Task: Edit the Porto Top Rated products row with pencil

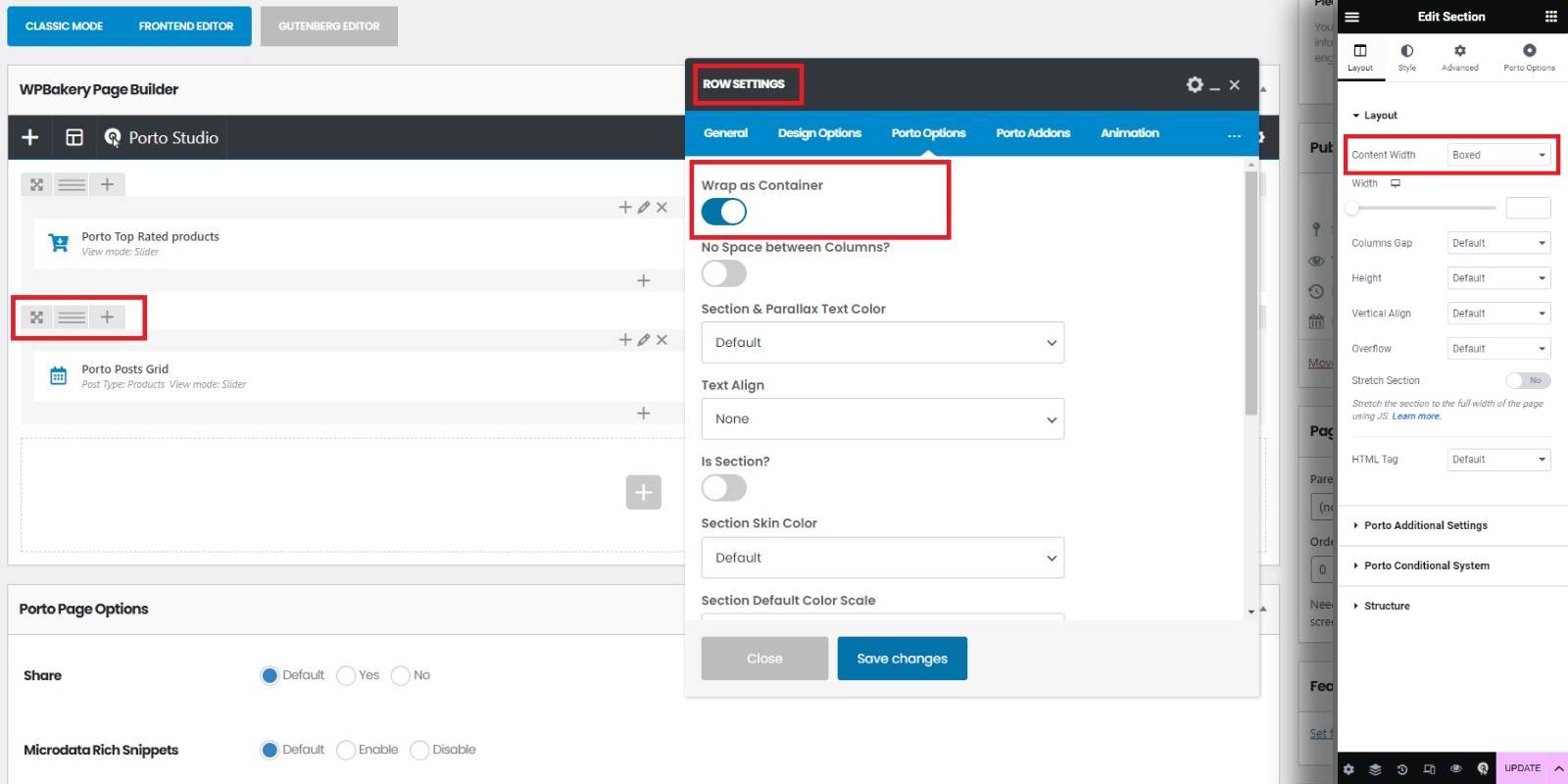Action: point(643,207)
